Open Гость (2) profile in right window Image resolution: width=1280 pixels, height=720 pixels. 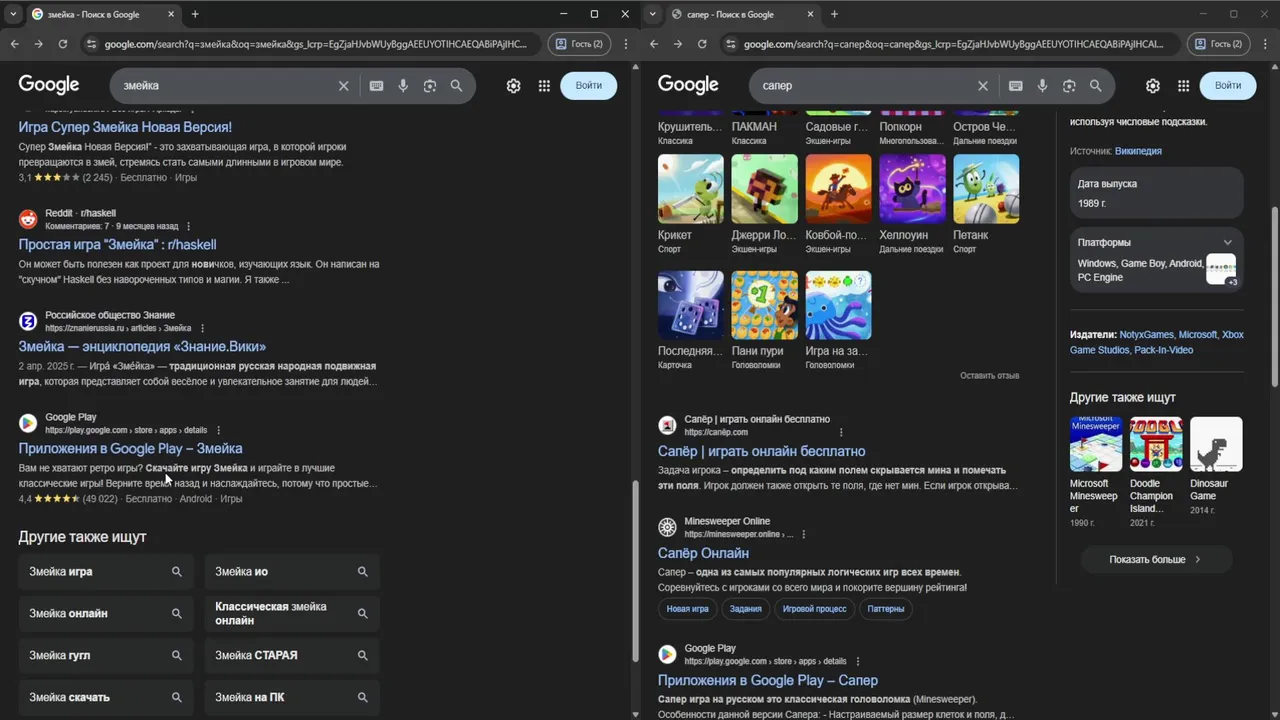[1218, 44]
